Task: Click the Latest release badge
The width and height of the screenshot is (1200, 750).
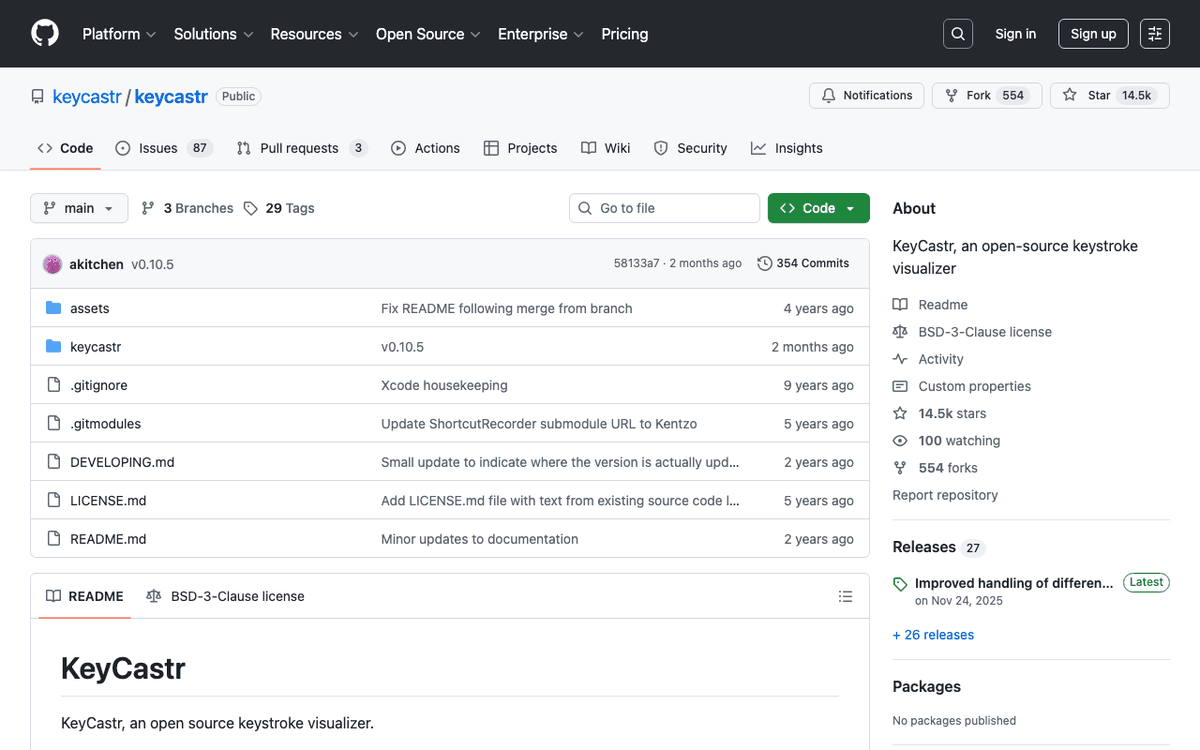Action: coord(1145,582)
